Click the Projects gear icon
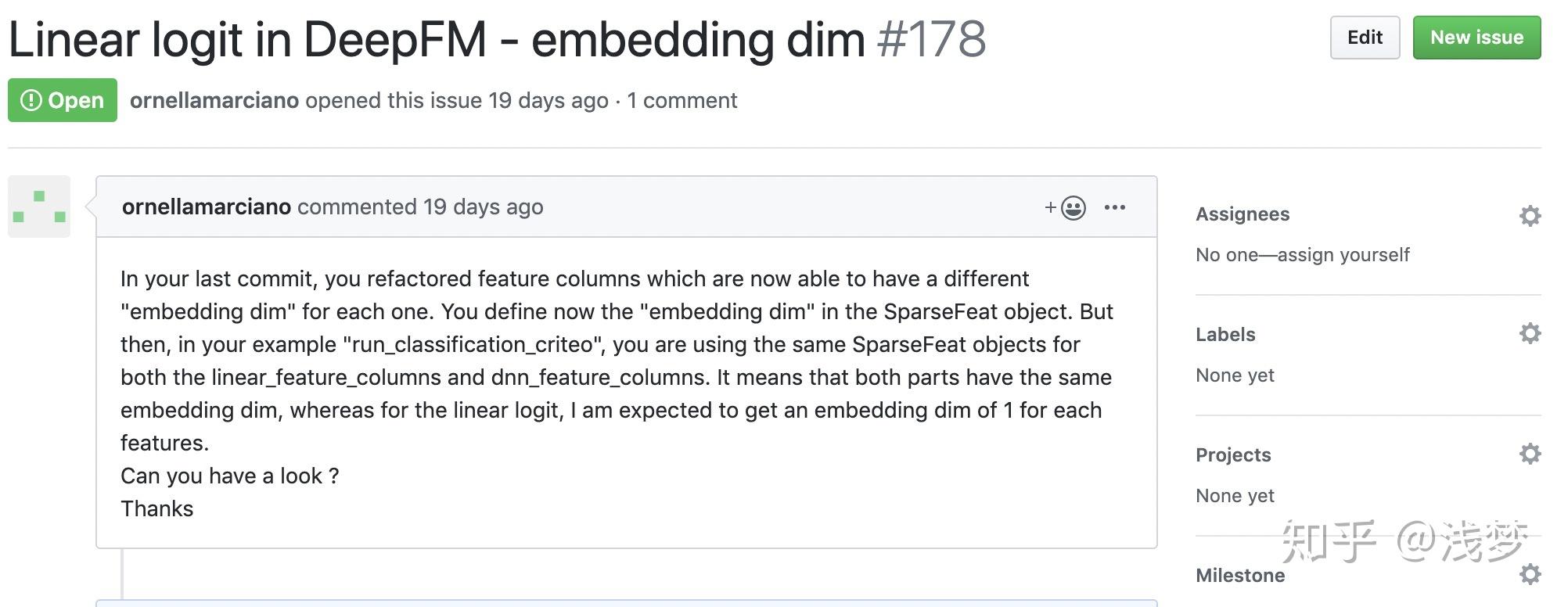The image size is (1568, 607). tap(1530, 454)
